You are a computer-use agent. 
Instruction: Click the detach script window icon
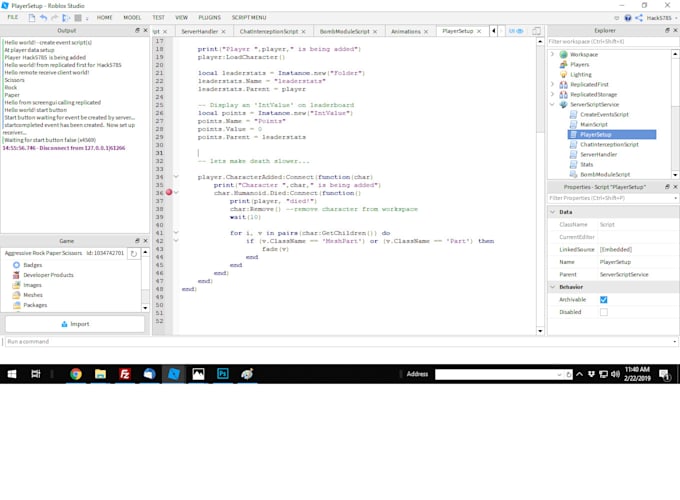click(x=536, y=31)
